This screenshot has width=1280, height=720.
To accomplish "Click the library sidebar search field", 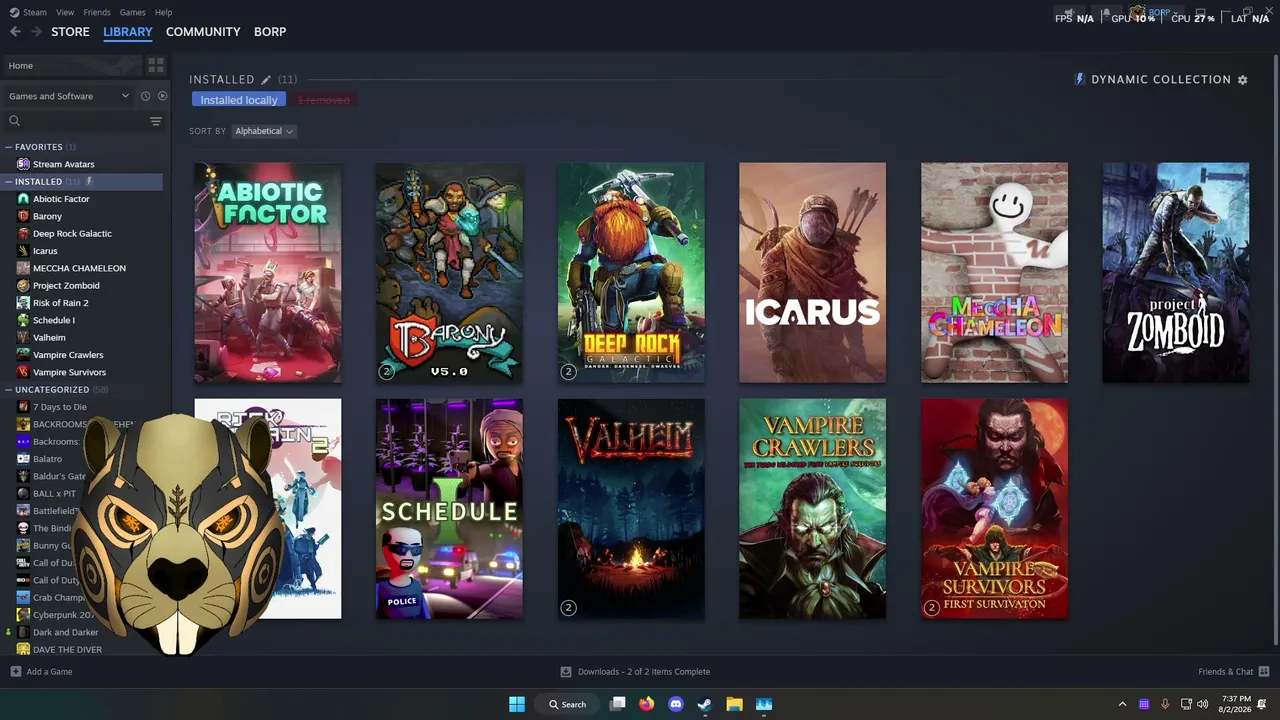I will pos(84,121).
